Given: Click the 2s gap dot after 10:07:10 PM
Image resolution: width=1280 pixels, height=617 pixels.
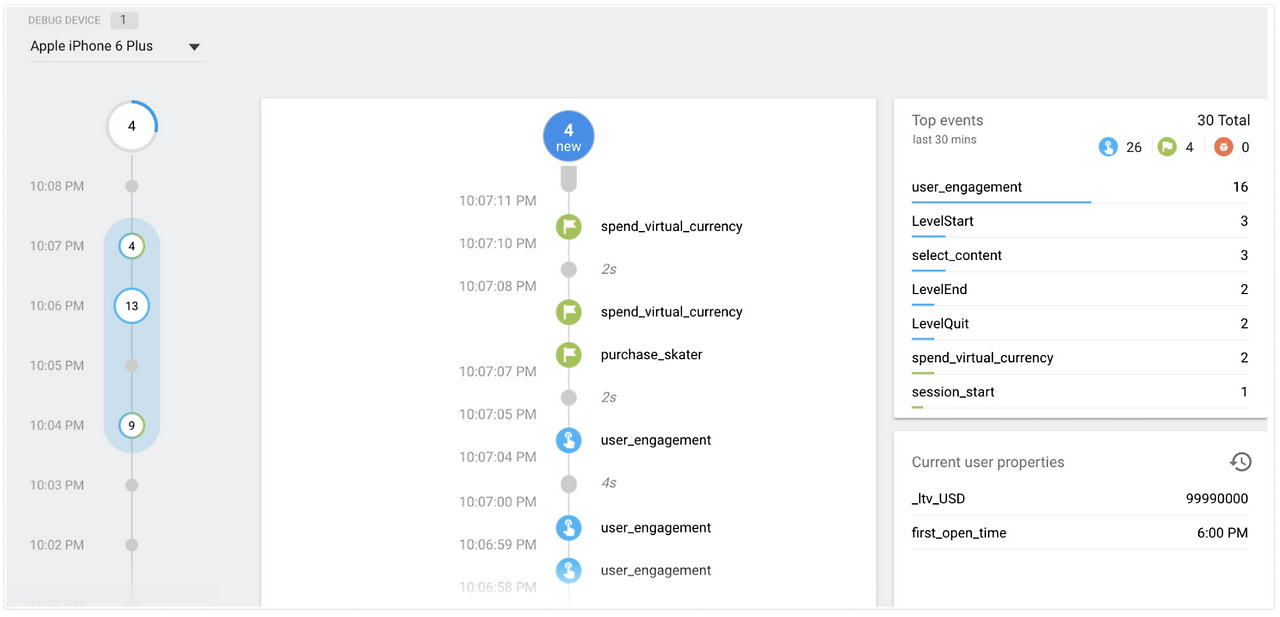Looking at the screenshot, I should coord(568,269).
